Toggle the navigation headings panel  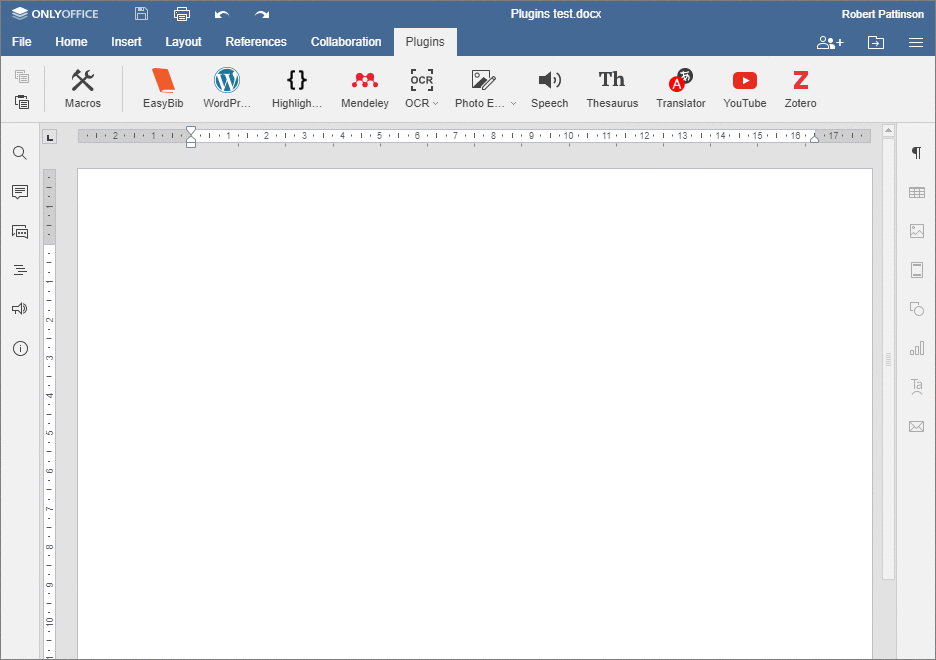[x=19, y=269]
